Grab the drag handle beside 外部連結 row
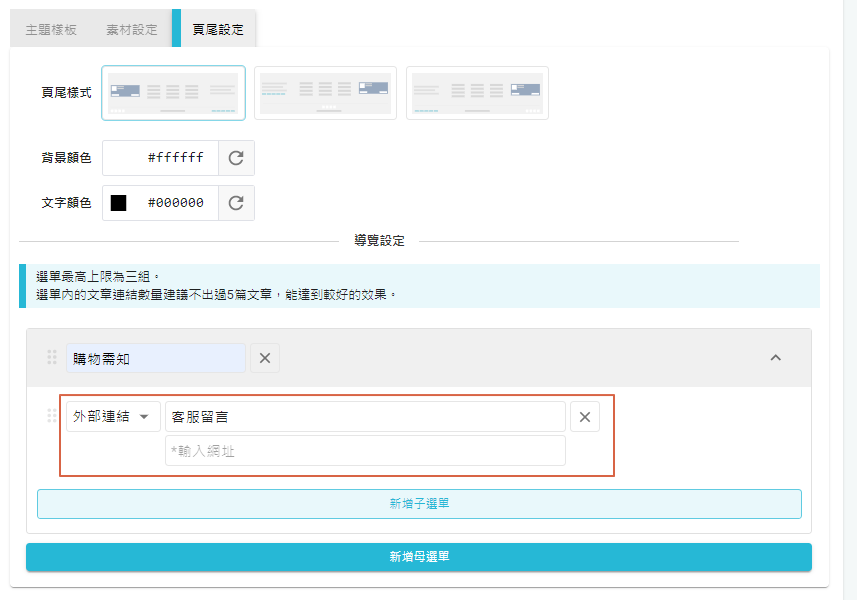This screenshot has width=857, height=600. click(x=52, y=416)
